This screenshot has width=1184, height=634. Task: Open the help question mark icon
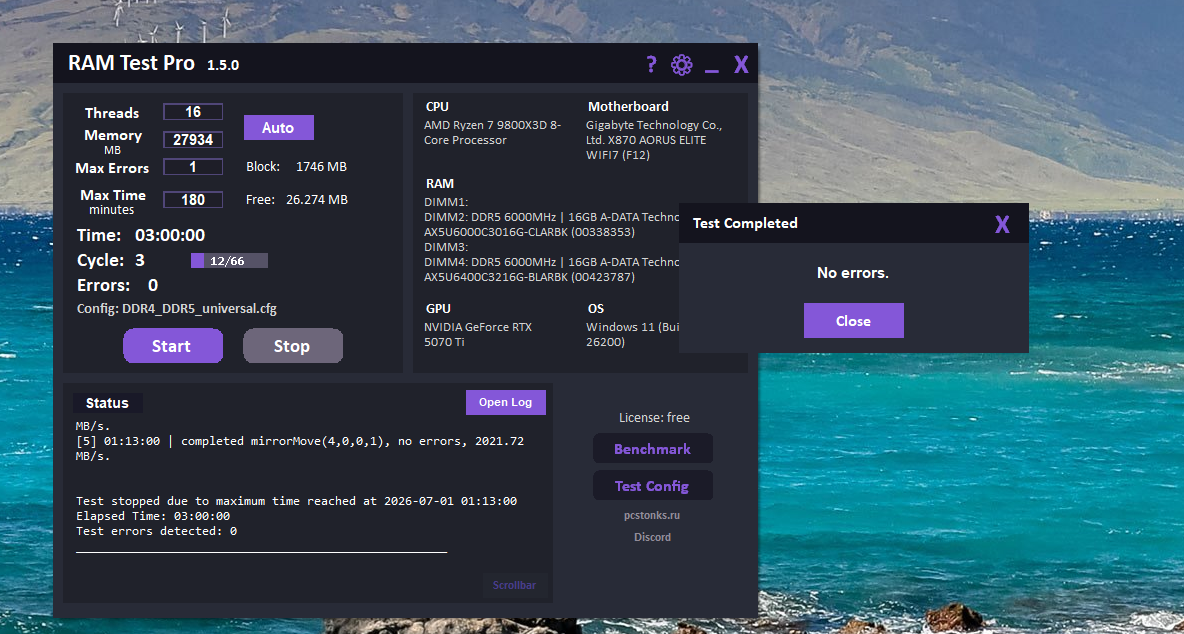652,64
